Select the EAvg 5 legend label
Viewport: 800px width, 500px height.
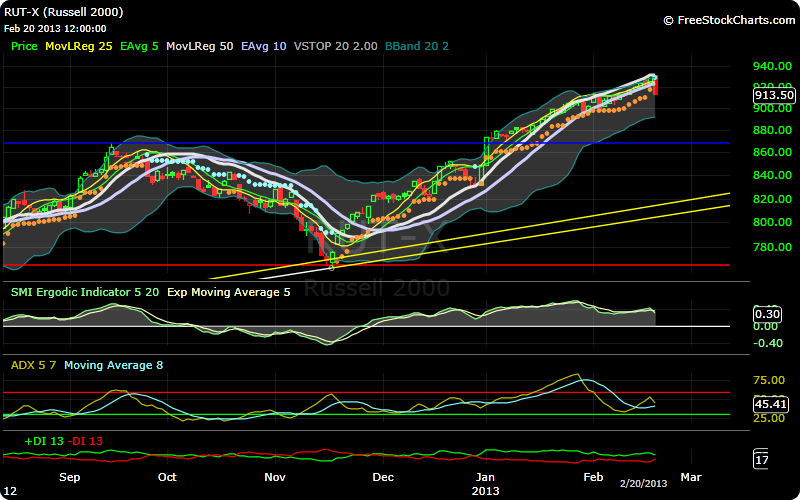[x=139, y=46]
